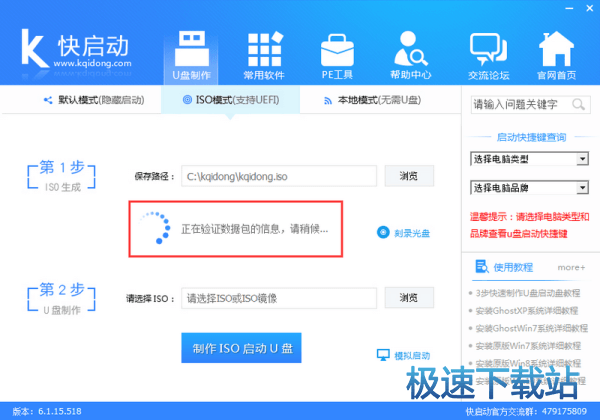Open 安装GhostXP系统详细教程
The image size is (600, 420).
tap(527, 311)
